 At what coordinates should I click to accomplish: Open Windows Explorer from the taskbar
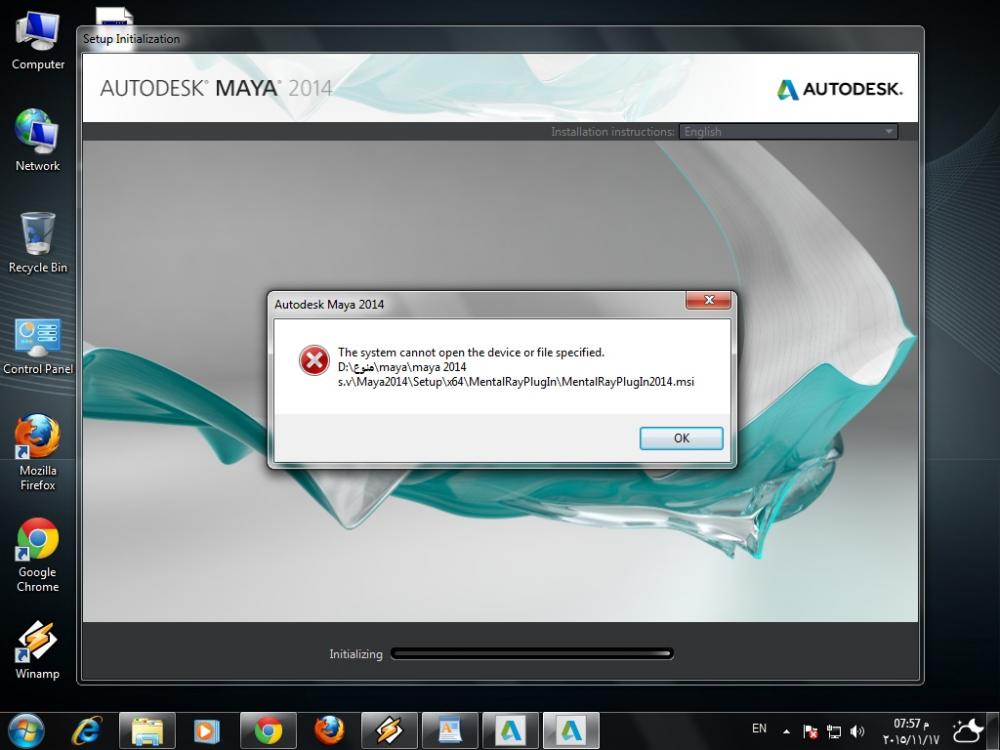[x=147, y=731]
